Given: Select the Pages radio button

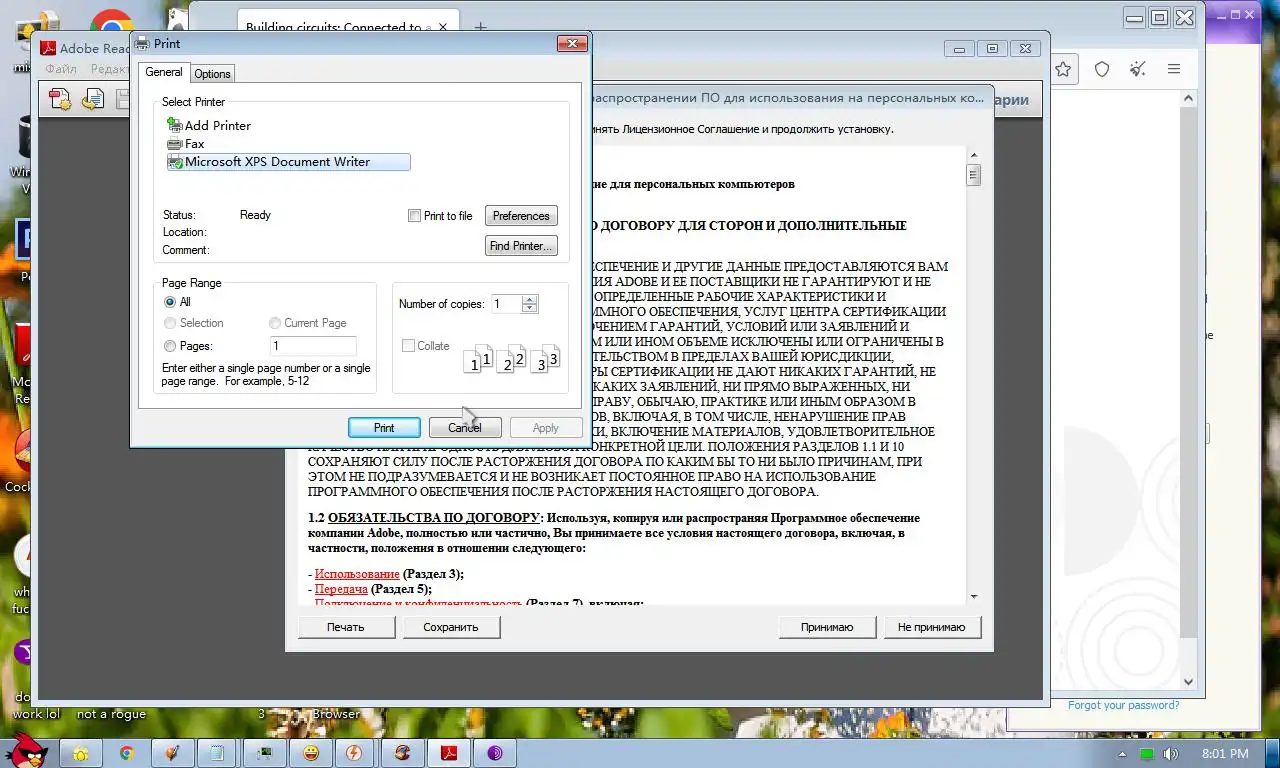Looking at the screenshot, I should [170, 346].
